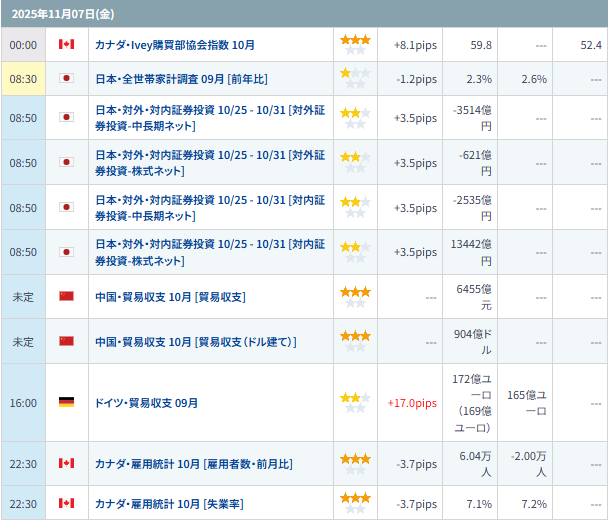Click Japan flag beside 全世帯家計調査 row

[66, 78]
